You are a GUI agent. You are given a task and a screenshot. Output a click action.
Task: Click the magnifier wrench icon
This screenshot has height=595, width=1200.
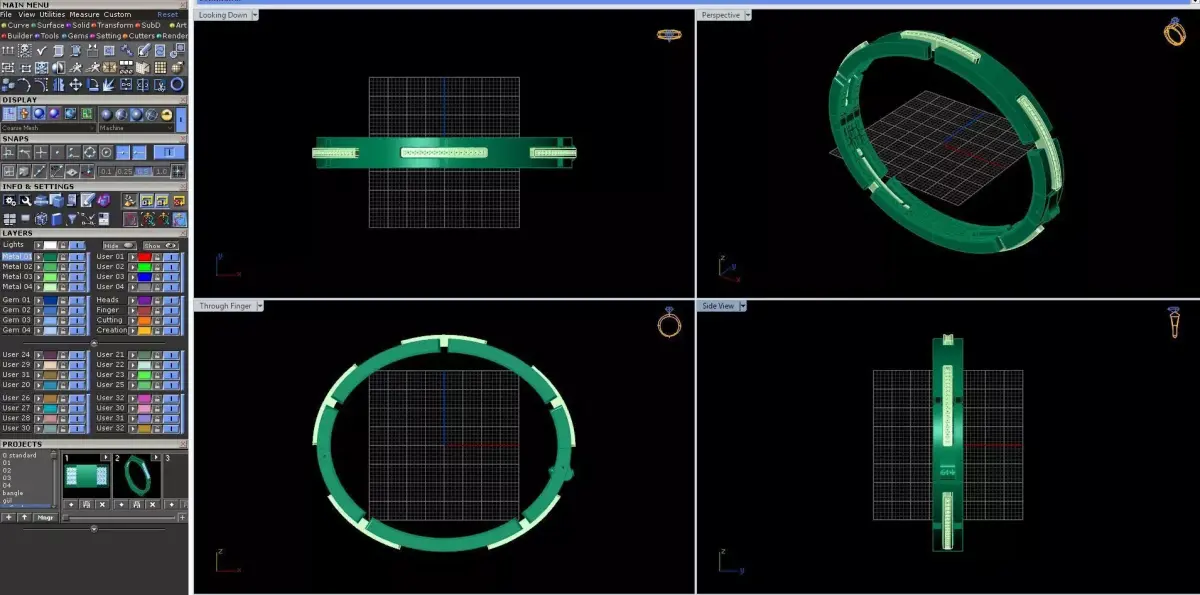25,200
